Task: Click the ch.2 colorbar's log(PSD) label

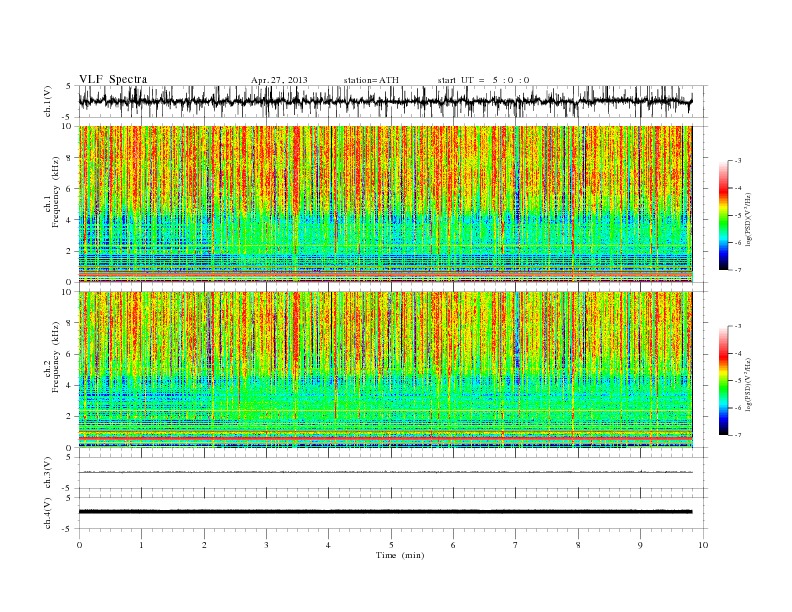Action: point(749,384)
